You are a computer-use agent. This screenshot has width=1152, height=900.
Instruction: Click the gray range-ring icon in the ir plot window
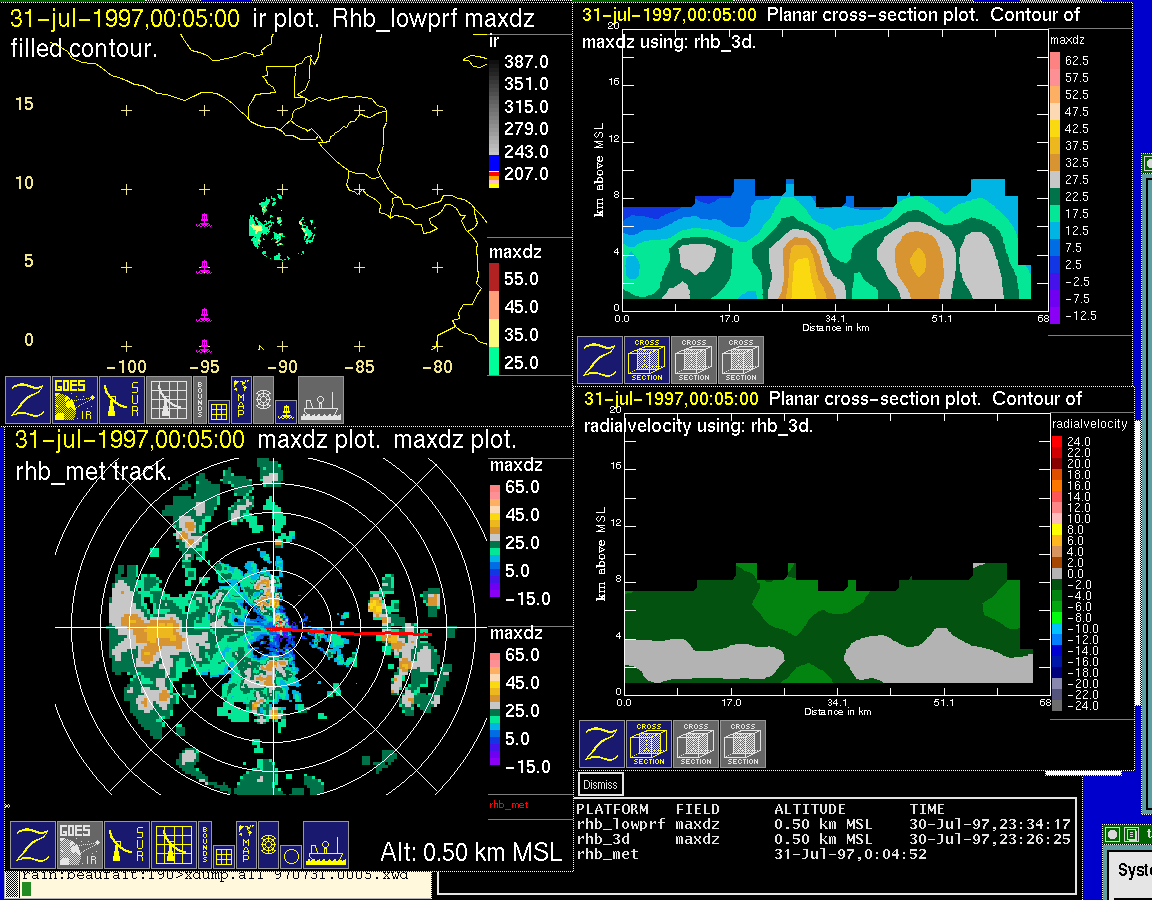tap(264, 400)
